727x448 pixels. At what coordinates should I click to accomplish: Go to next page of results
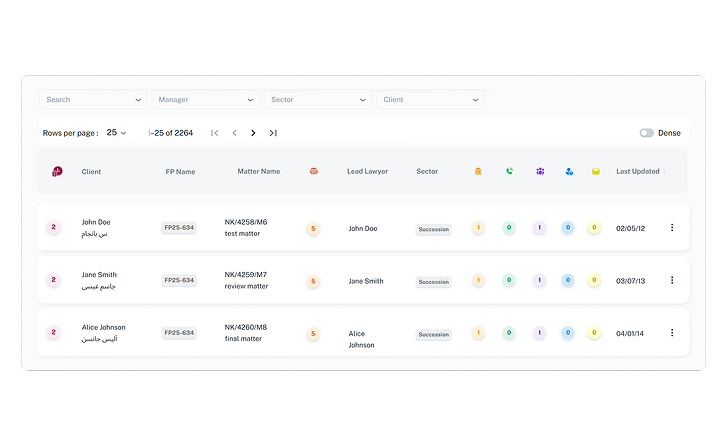253,133
